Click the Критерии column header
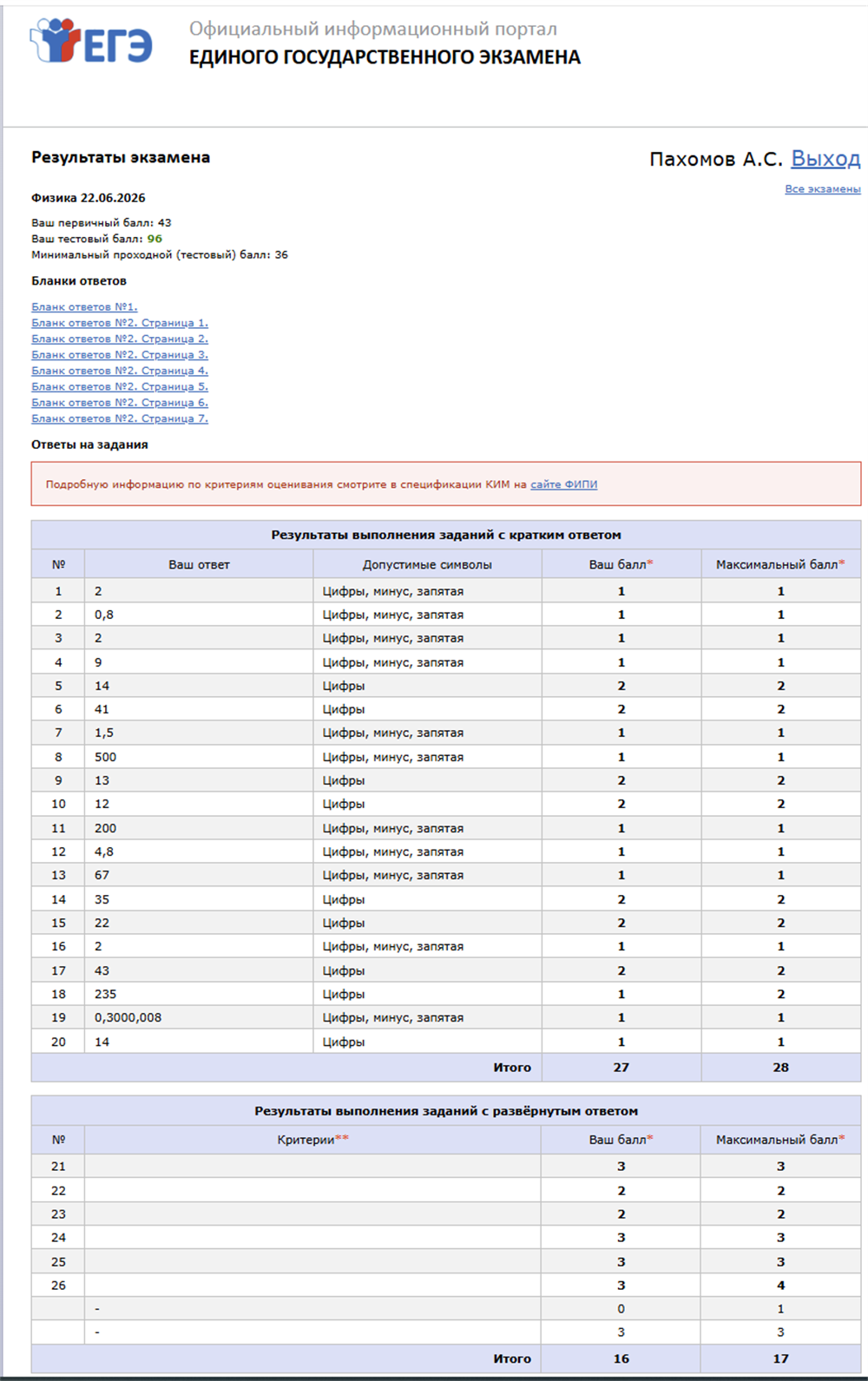 [x=312, y=1140]
